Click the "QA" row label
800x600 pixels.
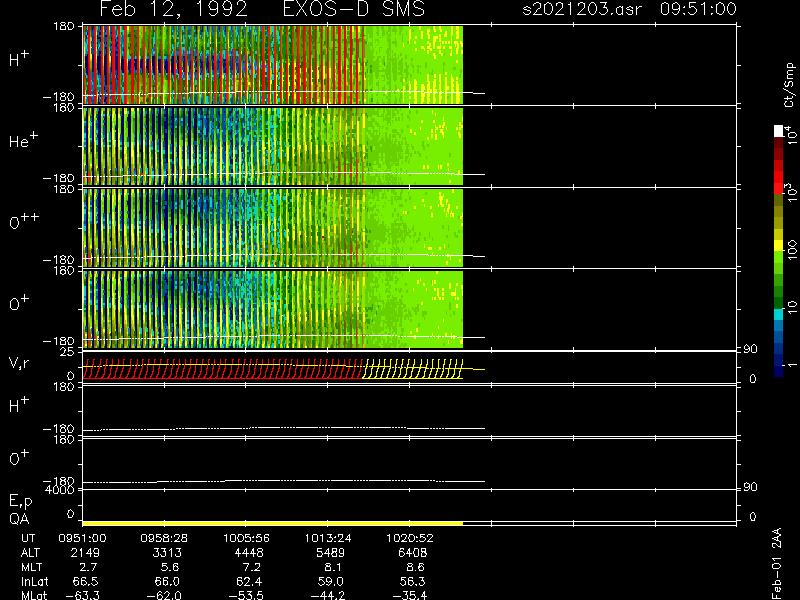point(19,519)
